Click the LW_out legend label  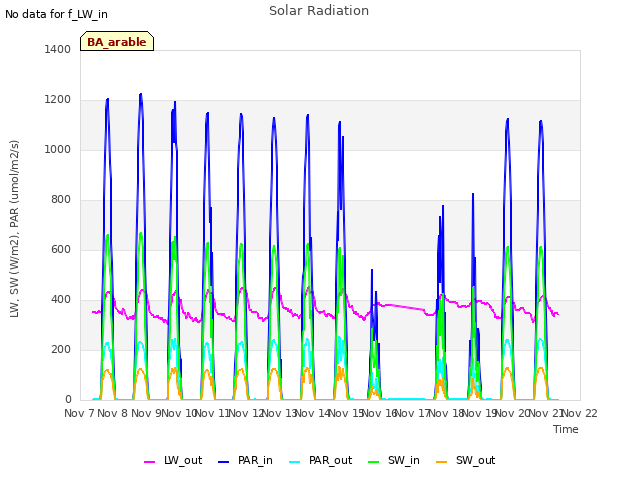pyautogui.click(x=183, y=460)
